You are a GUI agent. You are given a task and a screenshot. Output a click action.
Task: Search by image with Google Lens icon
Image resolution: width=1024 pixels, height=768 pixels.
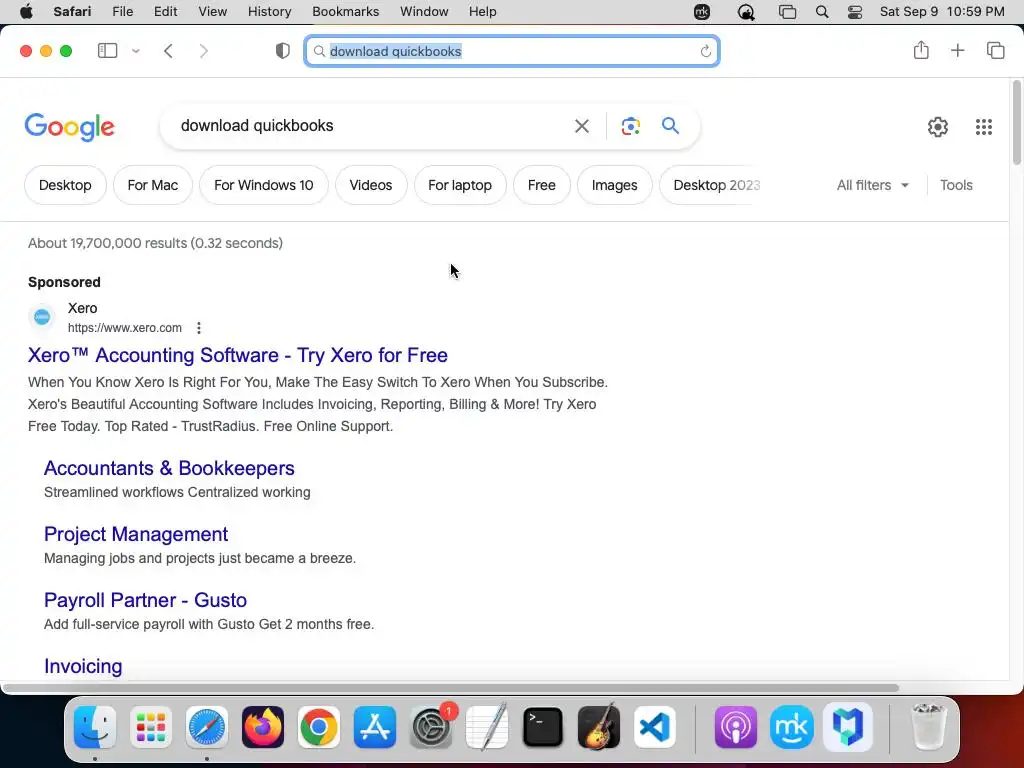[630, 126]
